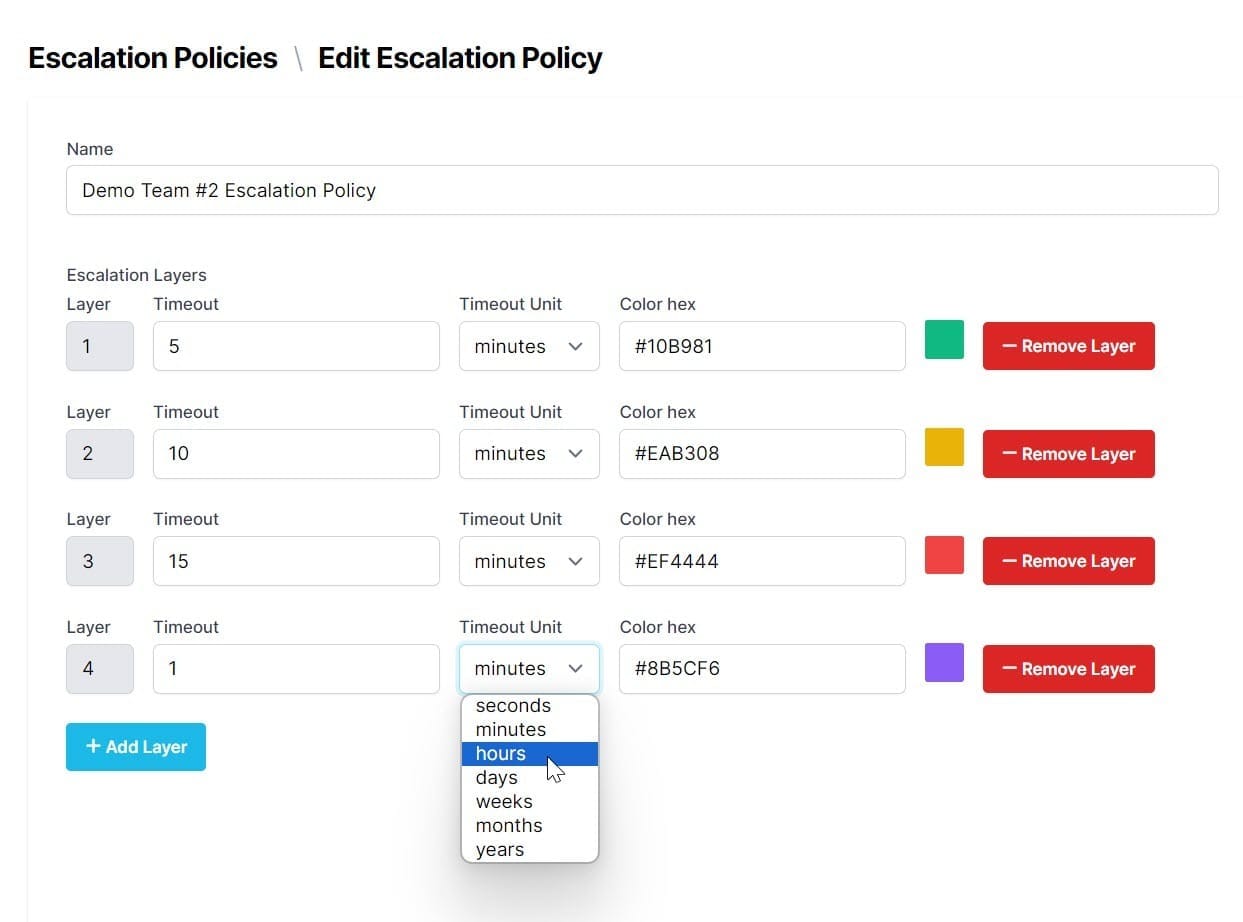Viewport: 1243px width, 922px height.
Task: Click the chevron on layer 2 Timeout Unit selector
Action: tap(577, 454)
